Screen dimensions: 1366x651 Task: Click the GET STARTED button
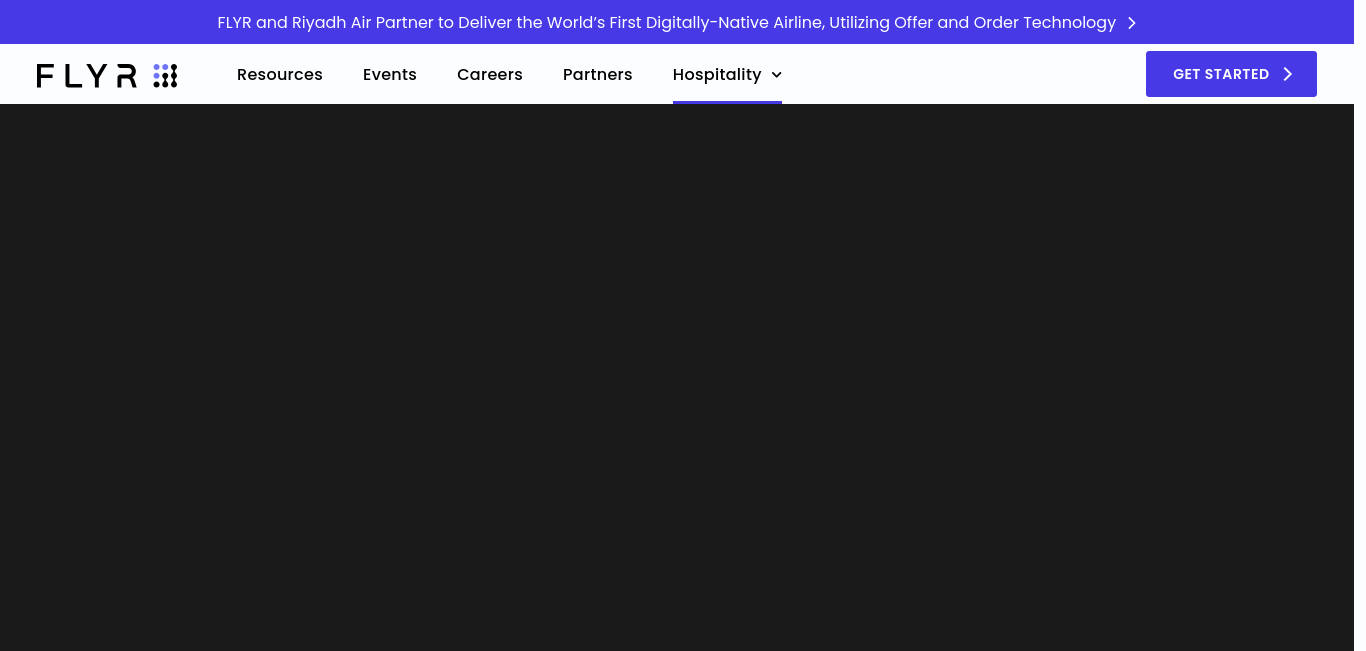point(1231,74)
